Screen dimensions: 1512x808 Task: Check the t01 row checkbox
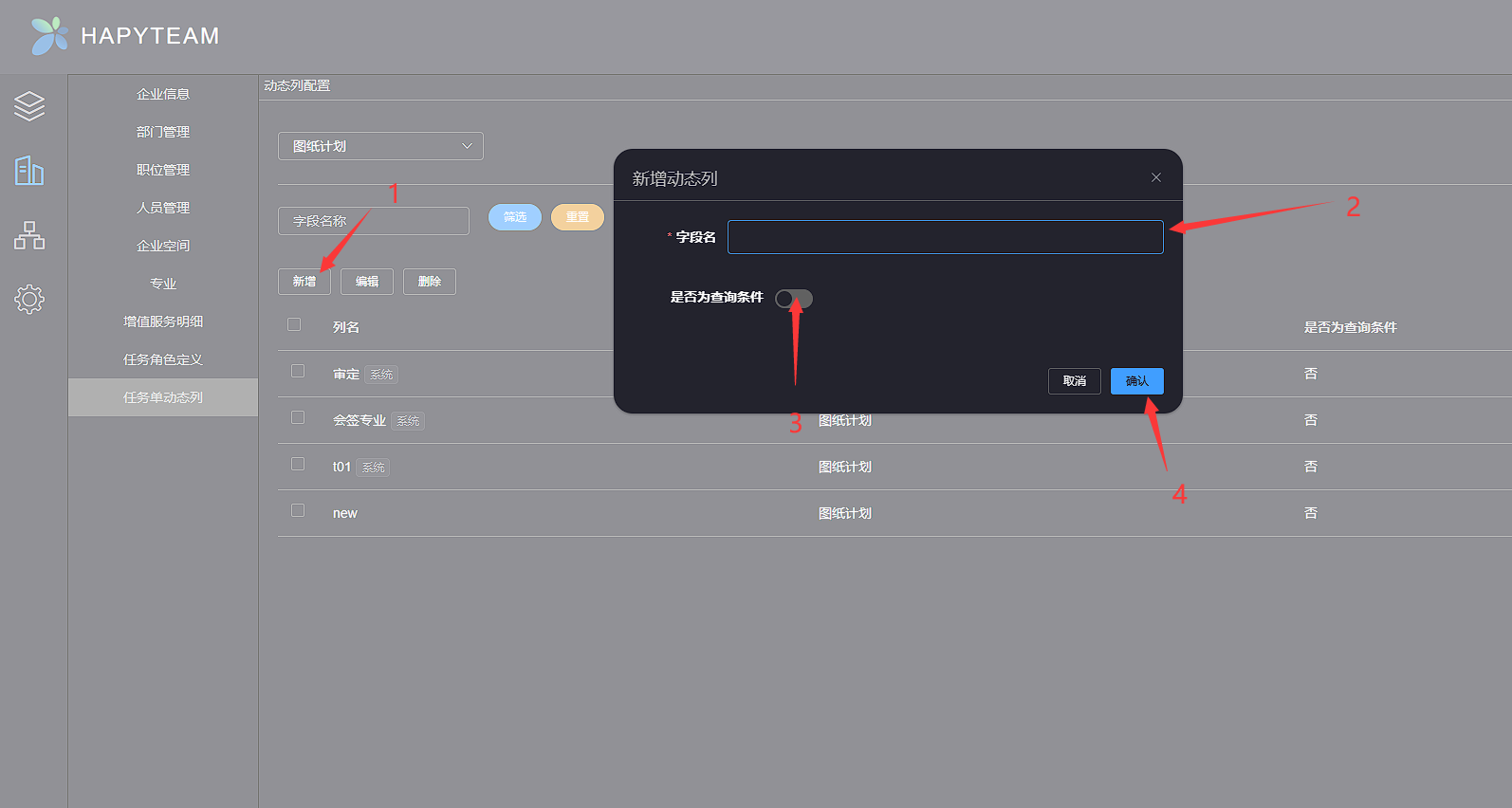(x=298, y=465)
